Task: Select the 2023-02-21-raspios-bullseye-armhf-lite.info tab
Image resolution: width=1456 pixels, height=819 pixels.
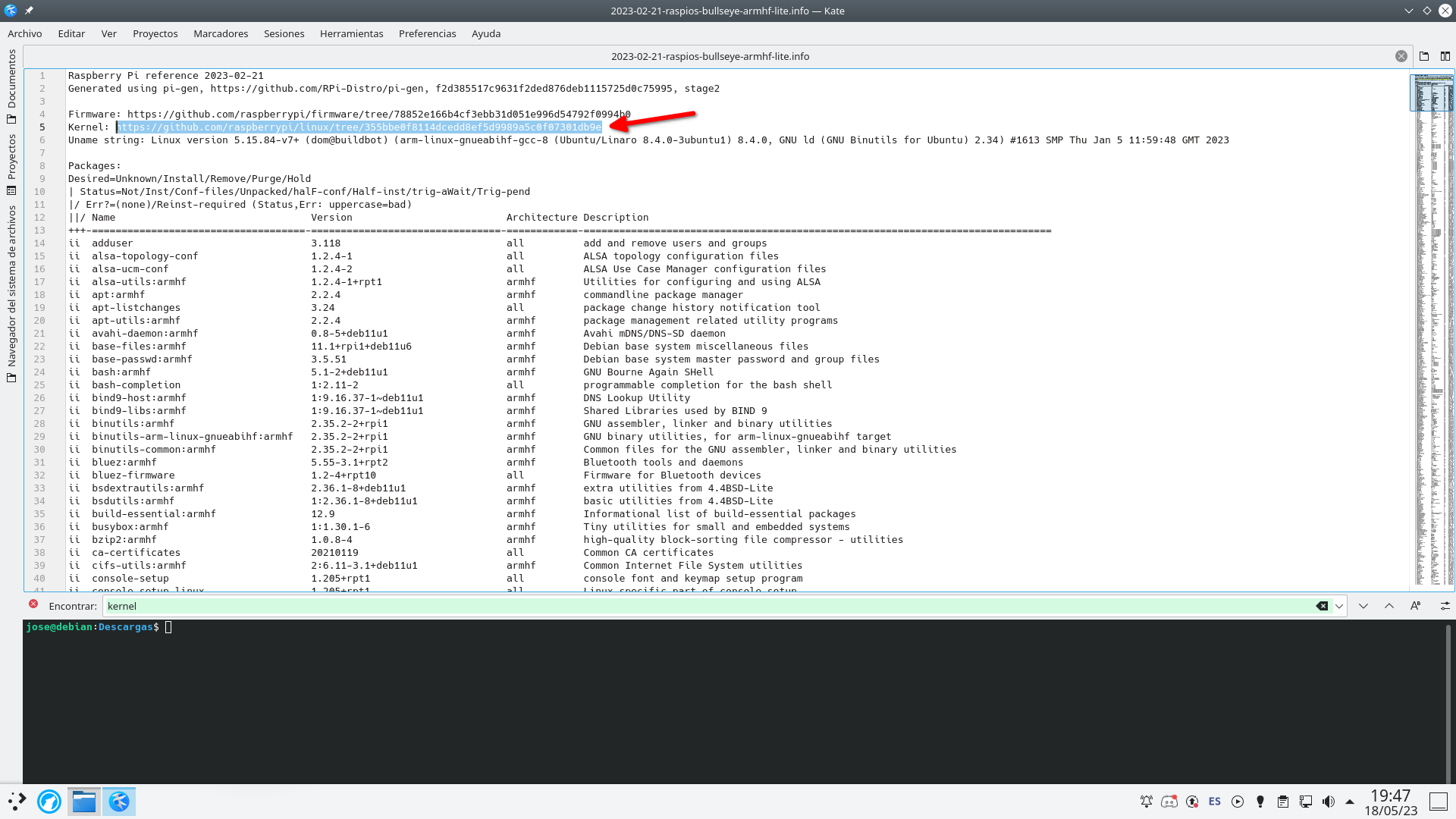Action: (x=711, y=56)
